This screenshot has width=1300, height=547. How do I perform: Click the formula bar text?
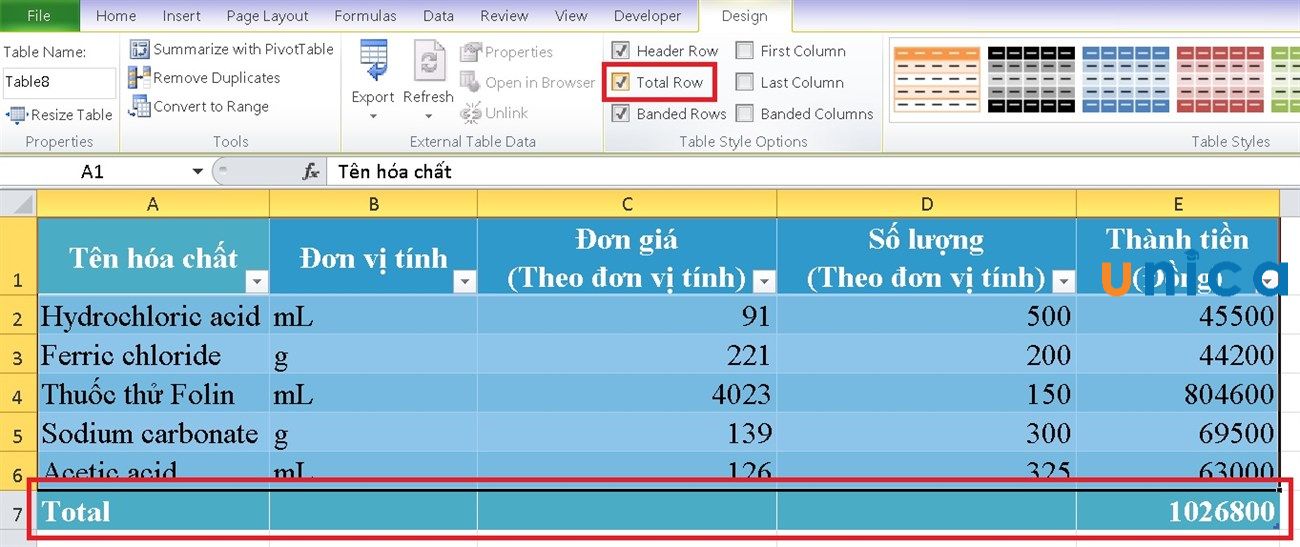coord(395,172)
